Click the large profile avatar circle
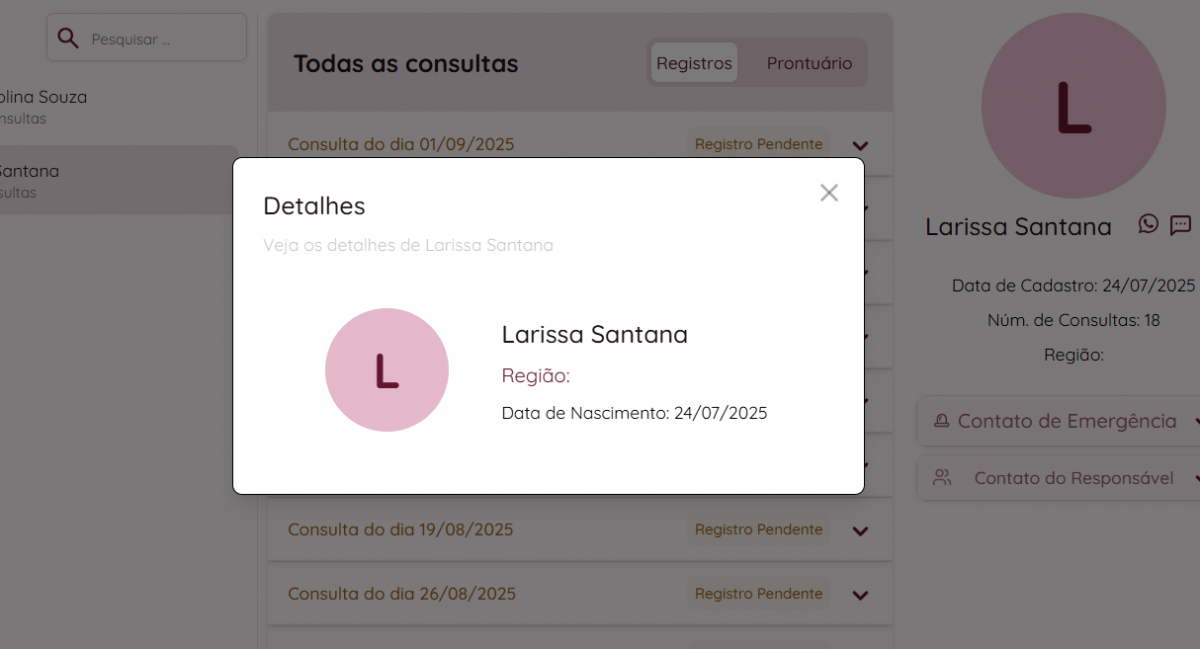1200x649 pixels. (1073, 106)
